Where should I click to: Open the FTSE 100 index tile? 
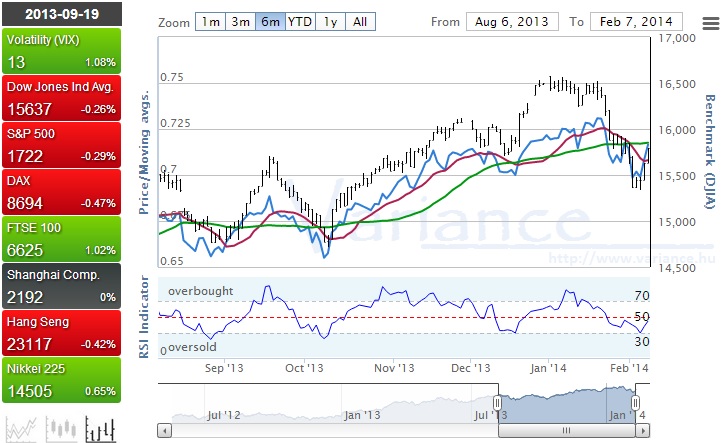tap(61, 239)
